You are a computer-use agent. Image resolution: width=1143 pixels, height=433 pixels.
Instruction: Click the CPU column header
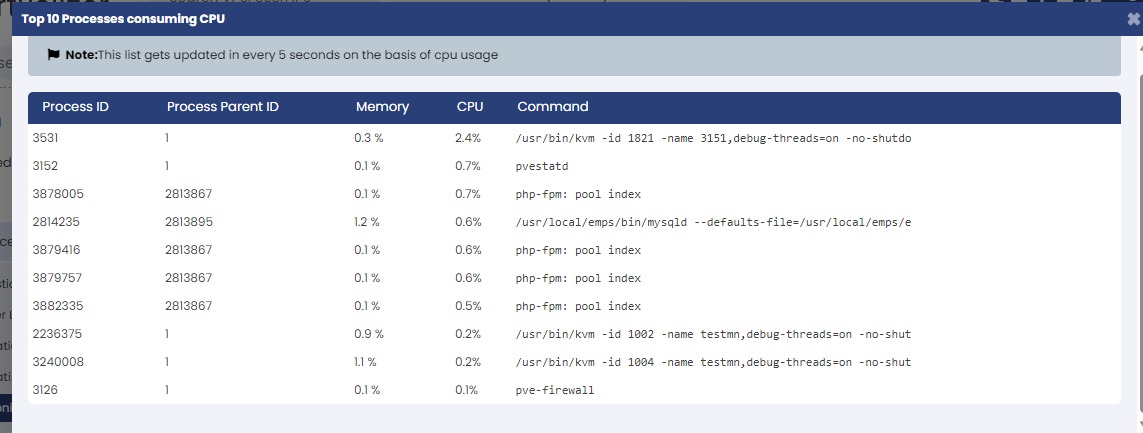[x=470, y=106]
